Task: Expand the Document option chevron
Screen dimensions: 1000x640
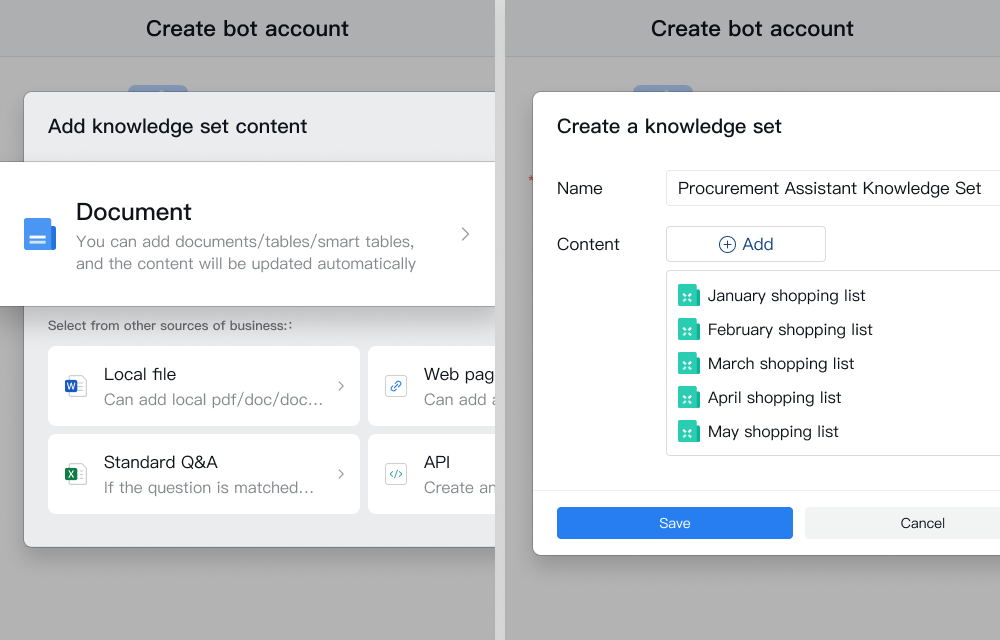Action: click(x=465, y=234)
